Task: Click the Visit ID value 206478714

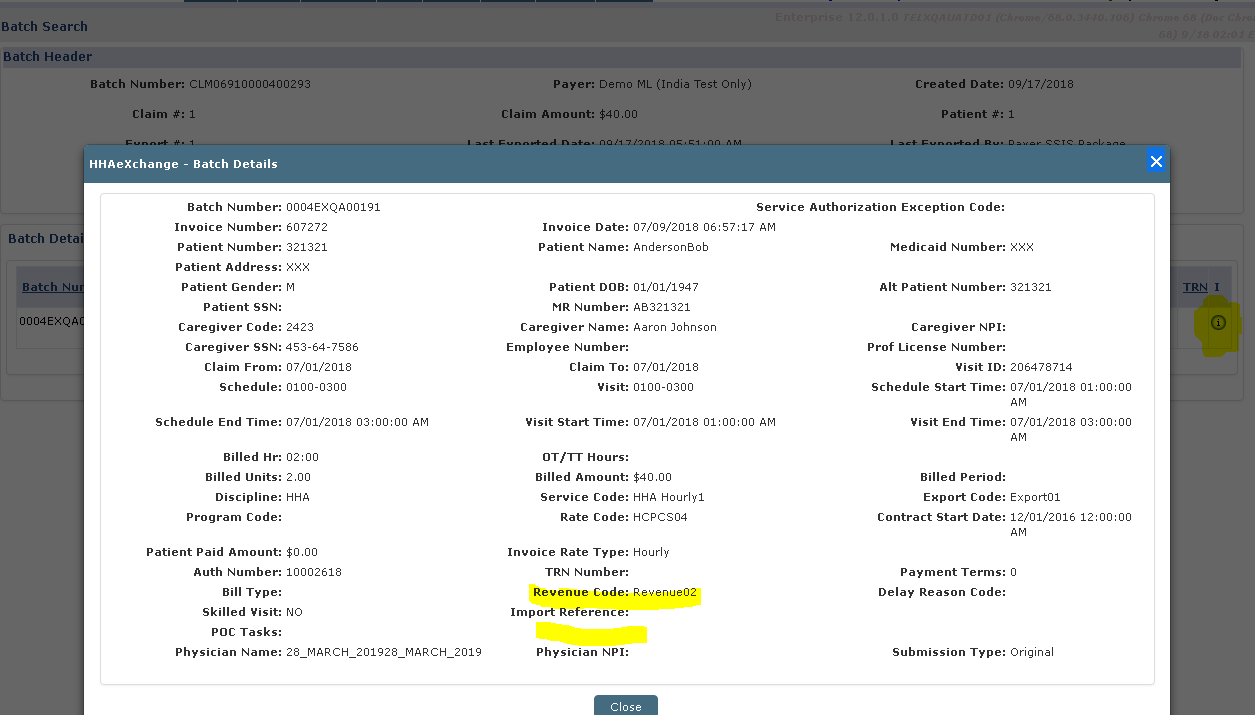Action: [1041, 367]
